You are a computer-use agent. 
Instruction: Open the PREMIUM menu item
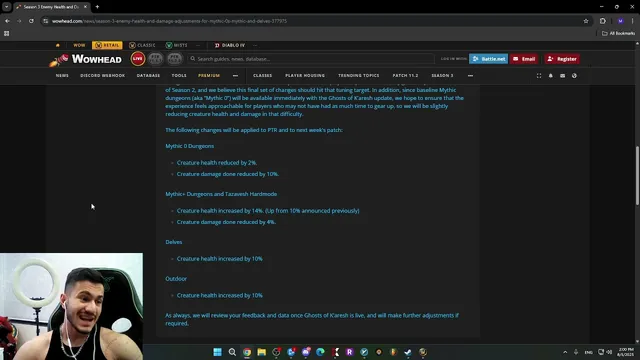pos(209,76)
